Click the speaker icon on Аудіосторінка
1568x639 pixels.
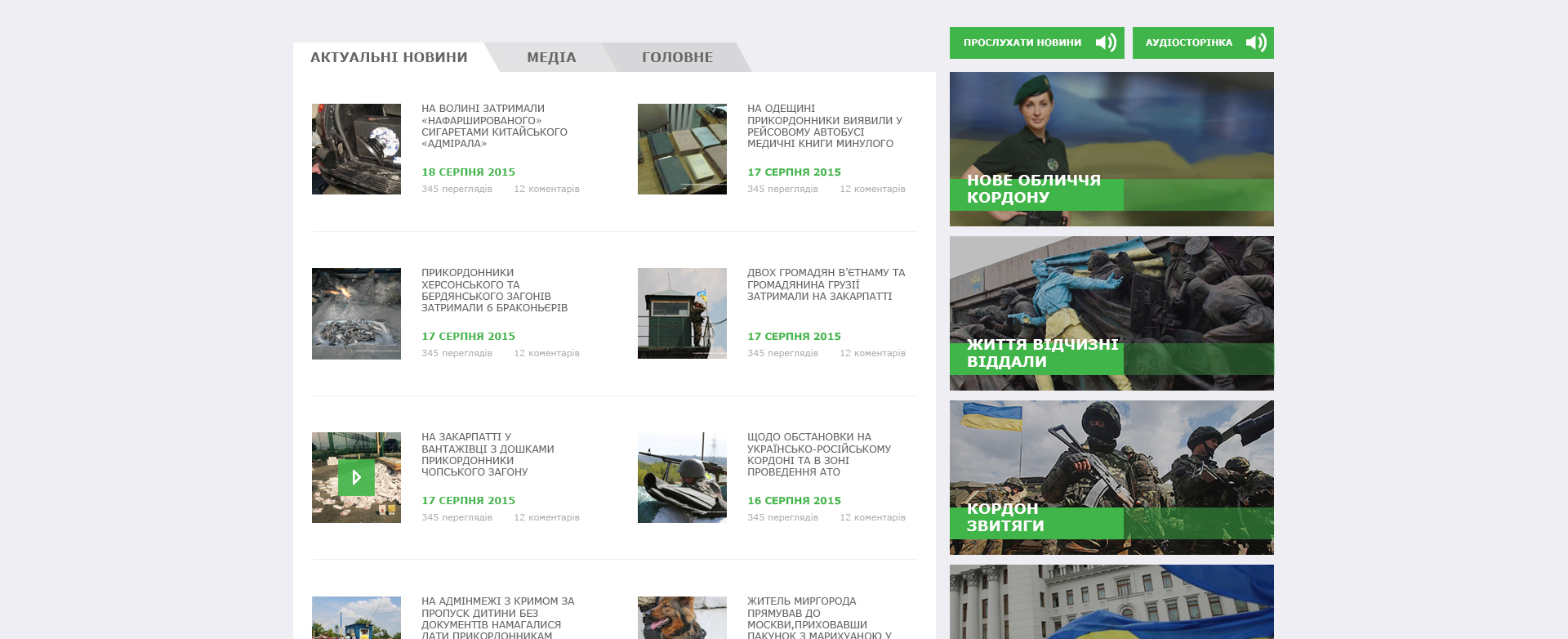(1256, 42)
